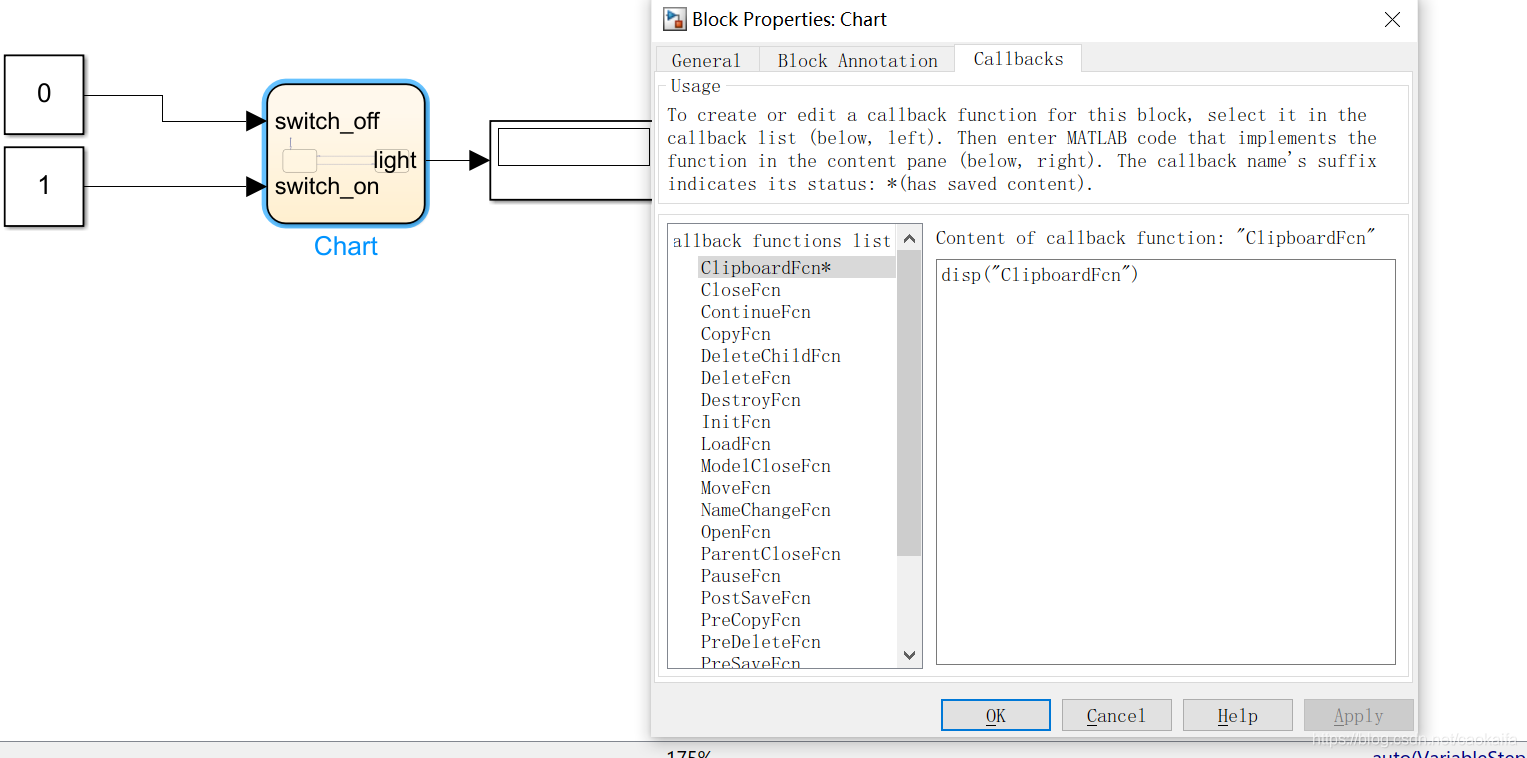This screenshot has height=758, width=1527.
Task: Dismiss the dialog with Cancel
Action: pos(1116,715)
